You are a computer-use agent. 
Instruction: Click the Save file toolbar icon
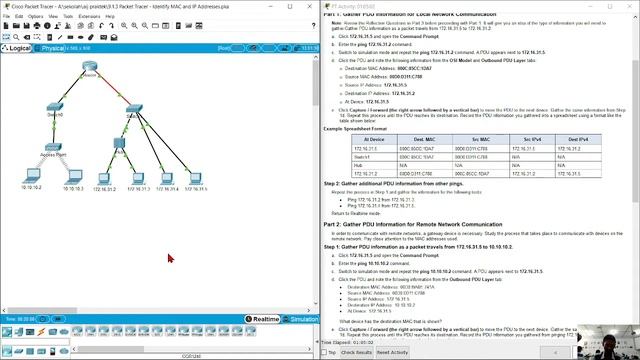[x=27, y=26]
